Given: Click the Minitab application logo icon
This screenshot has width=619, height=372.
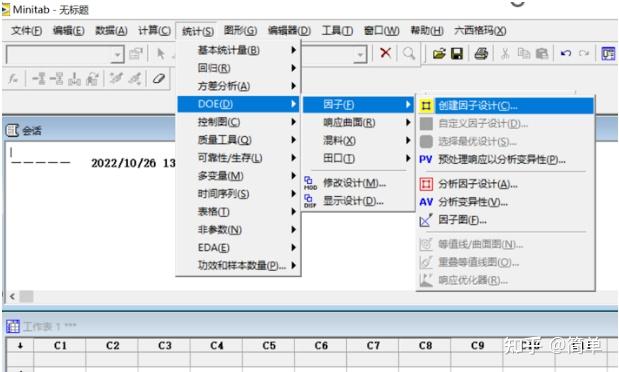Looking at the screenshot, I should click(x=6, y=9).
